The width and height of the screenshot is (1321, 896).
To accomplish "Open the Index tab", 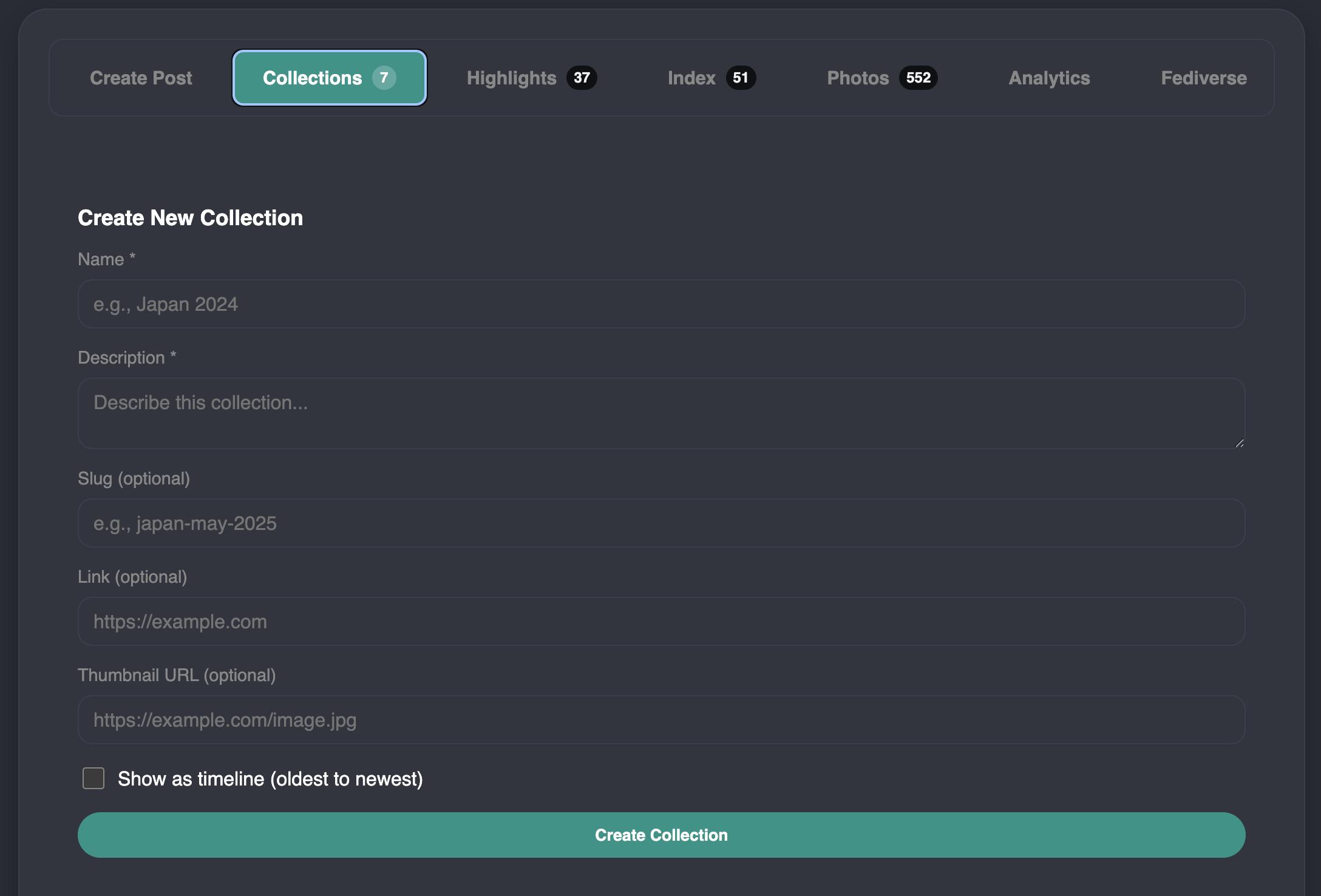I will coord(691,78).
